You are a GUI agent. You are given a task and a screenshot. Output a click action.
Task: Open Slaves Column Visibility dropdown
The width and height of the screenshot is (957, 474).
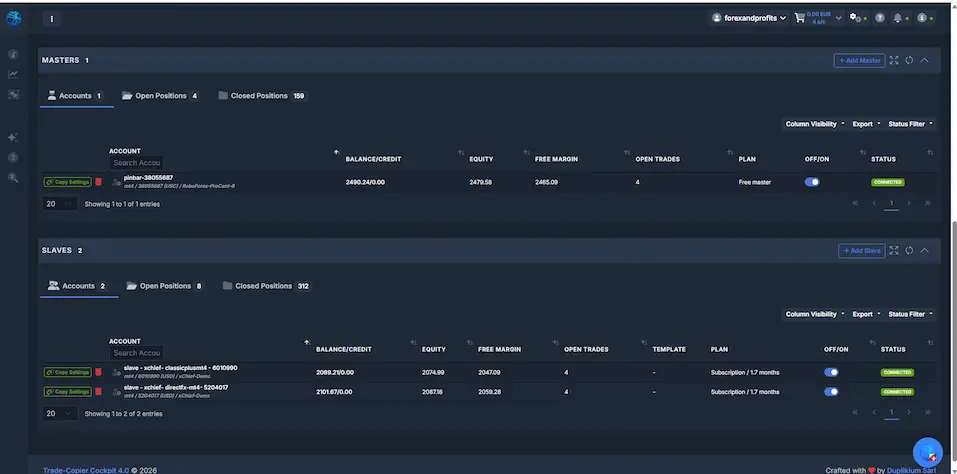[x=815, y=314]
